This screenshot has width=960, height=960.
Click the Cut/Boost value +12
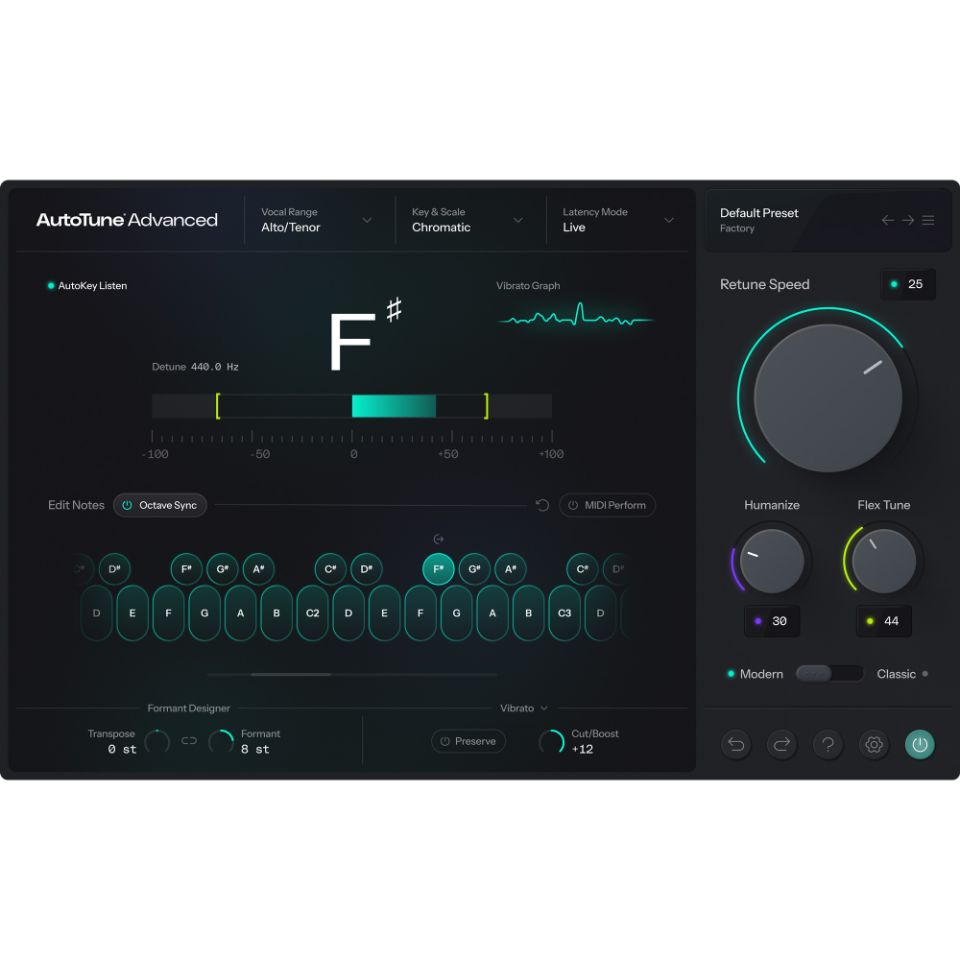click(x=582, y=749)
